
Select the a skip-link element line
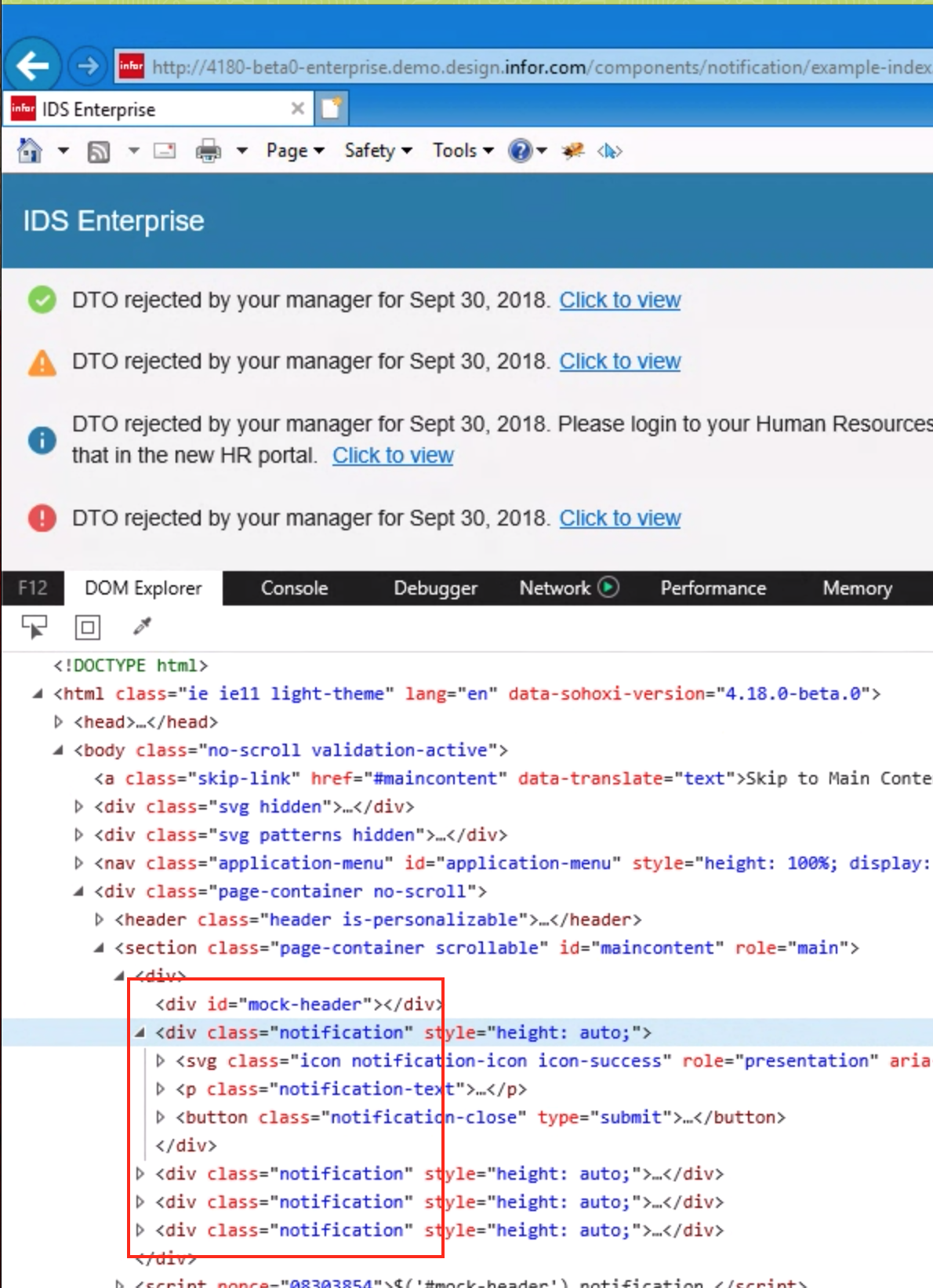(513, 778)
